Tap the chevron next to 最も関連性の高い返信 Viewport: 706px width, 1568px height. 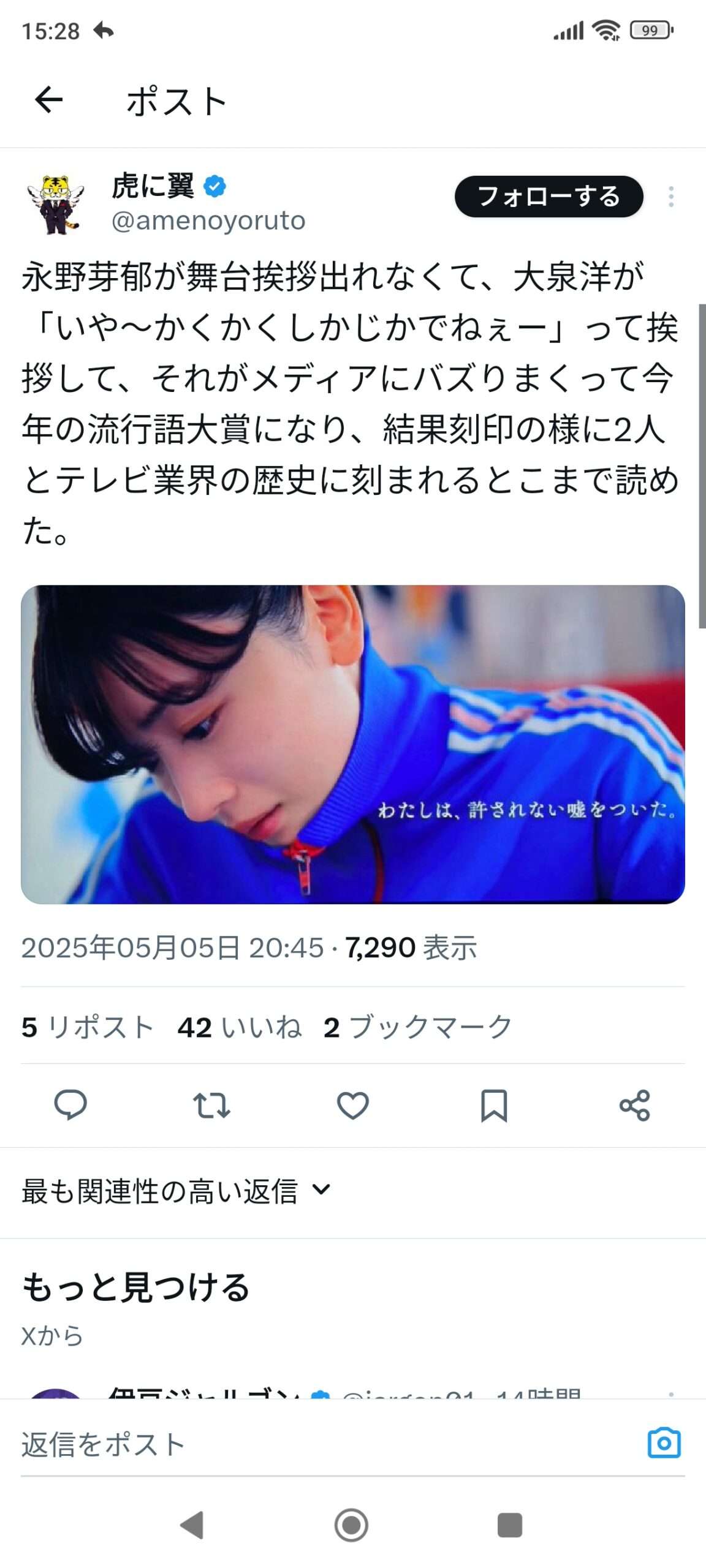pyautogui.click(x=321, y=1190)
